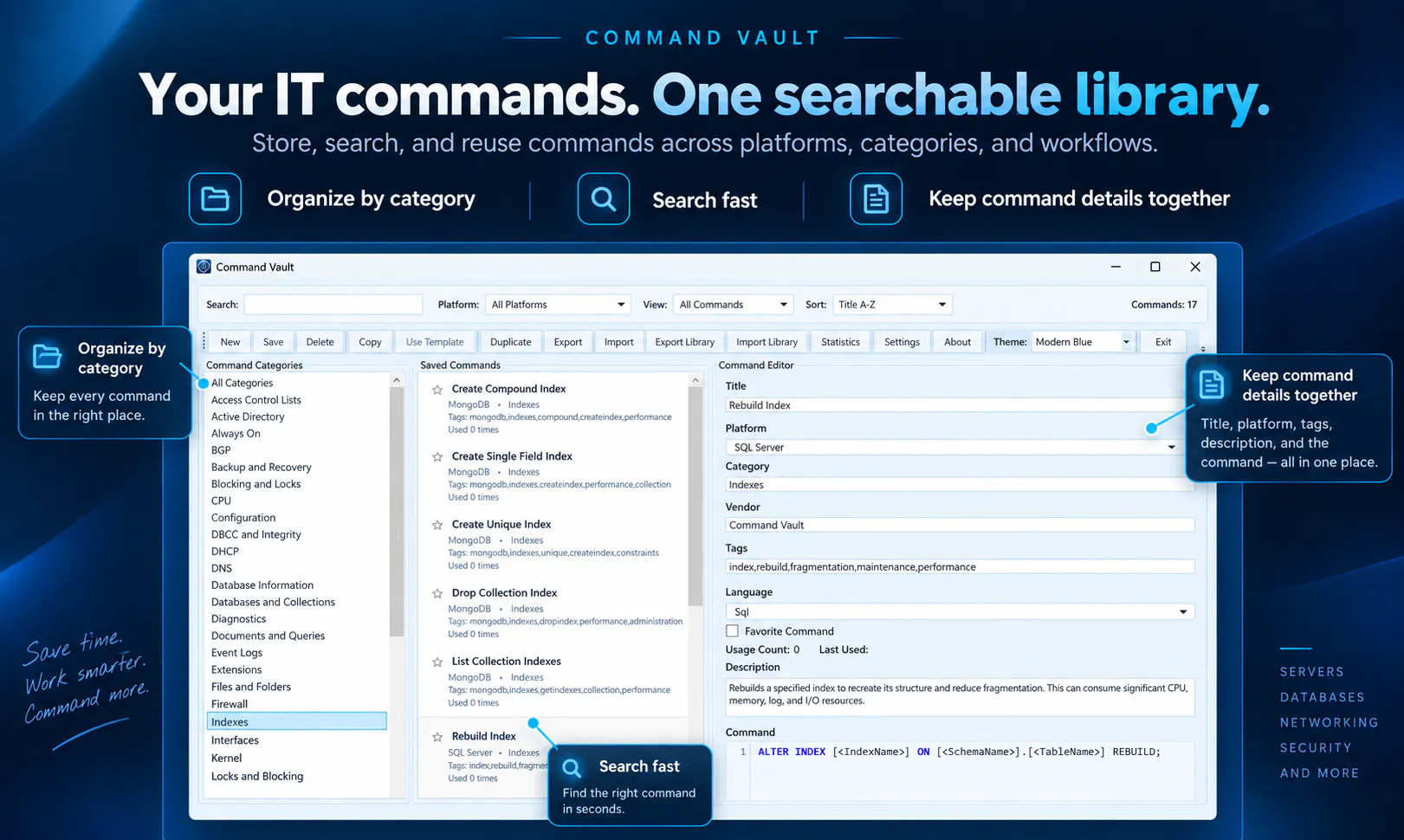The image size is (1404, 840).
Task: Open the List Collection Indexes saved command
Action: (x=555, y=681)
